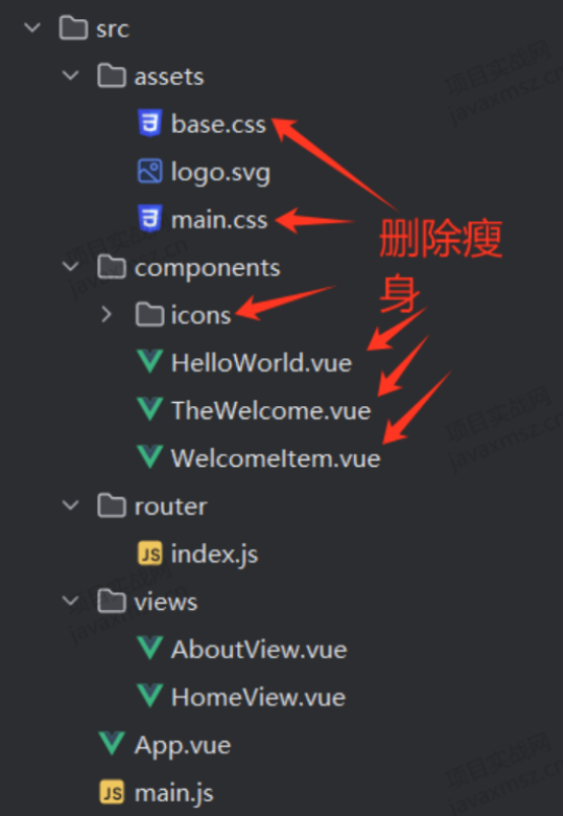The width and height of the screenshot is (563, 816).
Task: Expand the icons folder arrow
Action: pos(107,314)
